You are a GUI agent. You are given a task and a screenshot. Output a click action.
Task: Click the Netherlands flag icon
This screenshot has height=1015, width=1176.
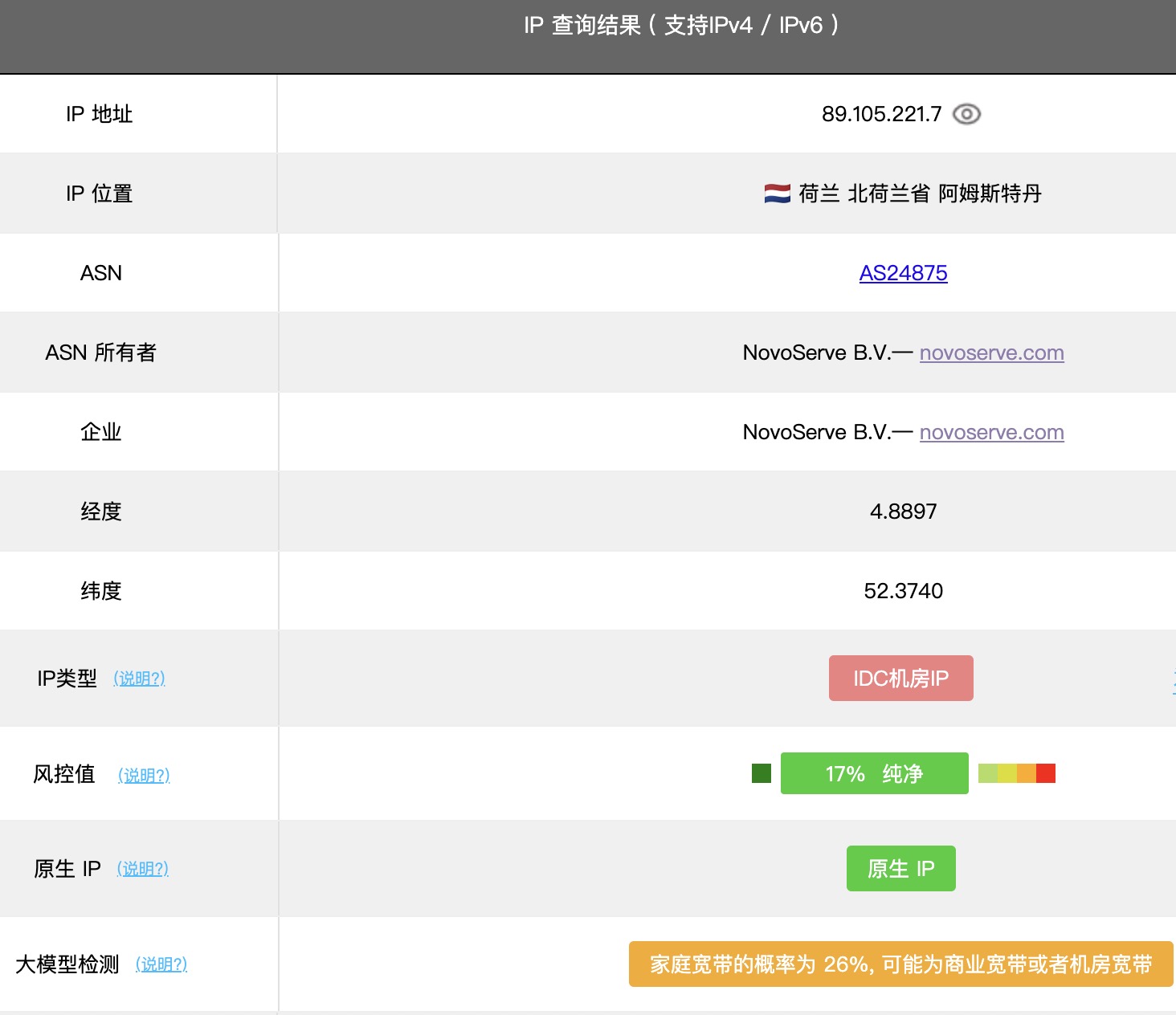click(x=777, y=194)
